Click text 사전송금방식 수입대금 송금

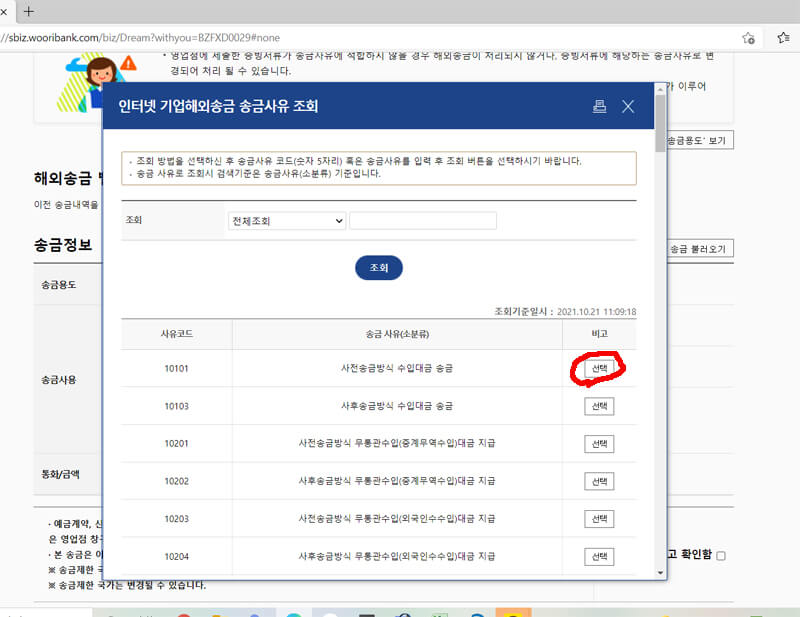pyautogui.click(x=397, y=368)
